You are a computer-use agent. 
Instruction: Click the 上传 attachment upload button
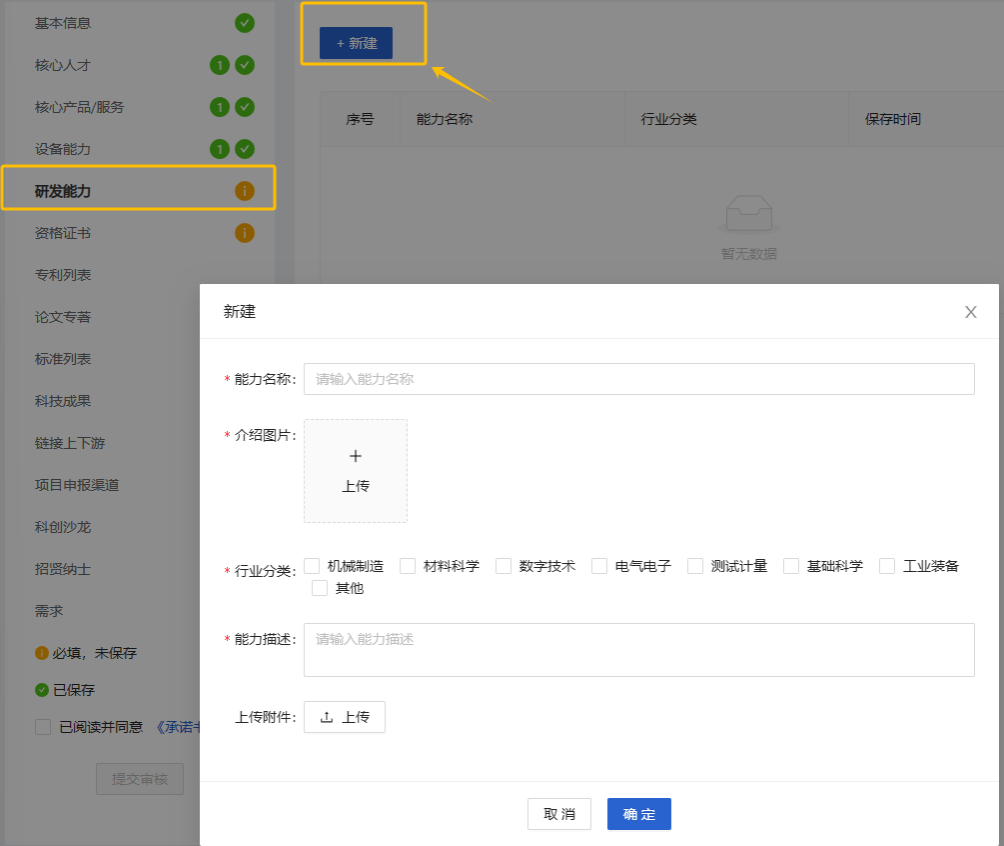point(344,717)
